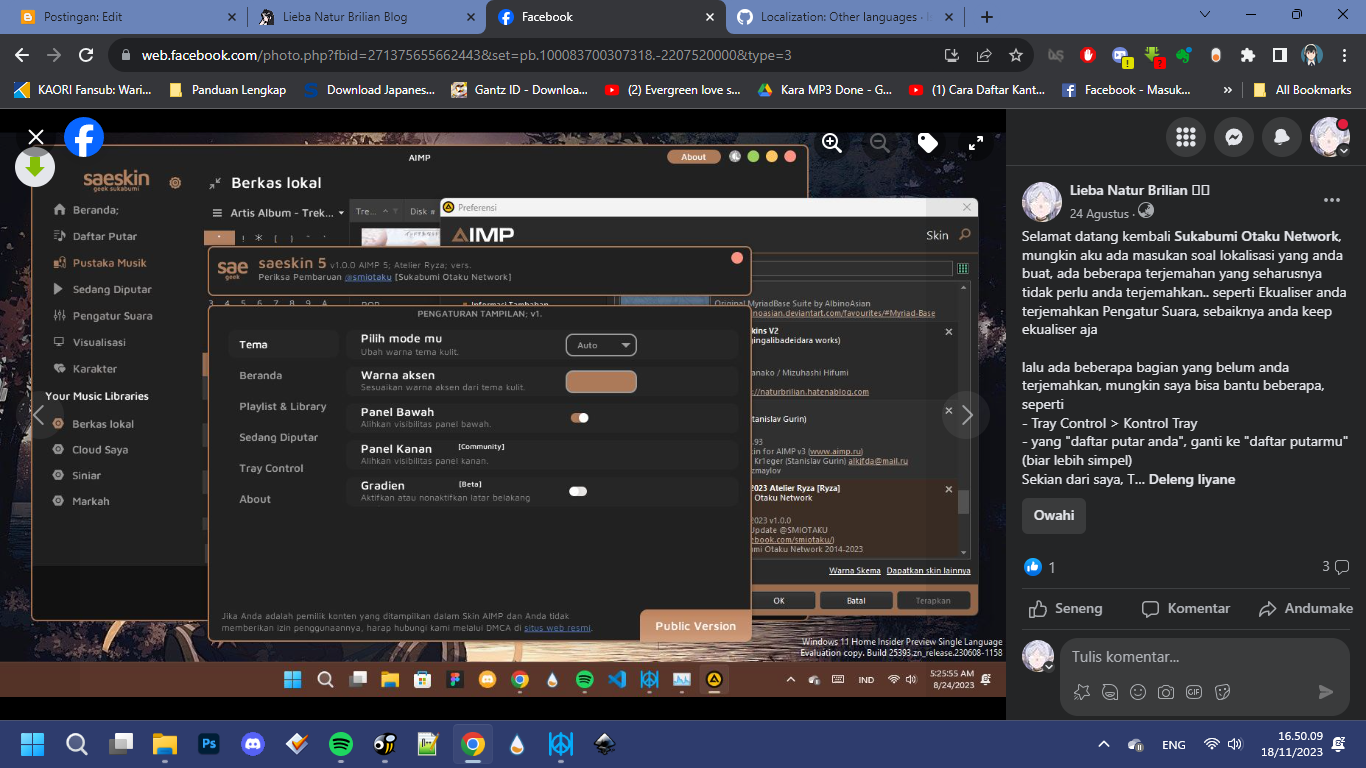Insert an emoji in the comment box
Screen dimensions: 1366x768
(x=1138, y=692)
